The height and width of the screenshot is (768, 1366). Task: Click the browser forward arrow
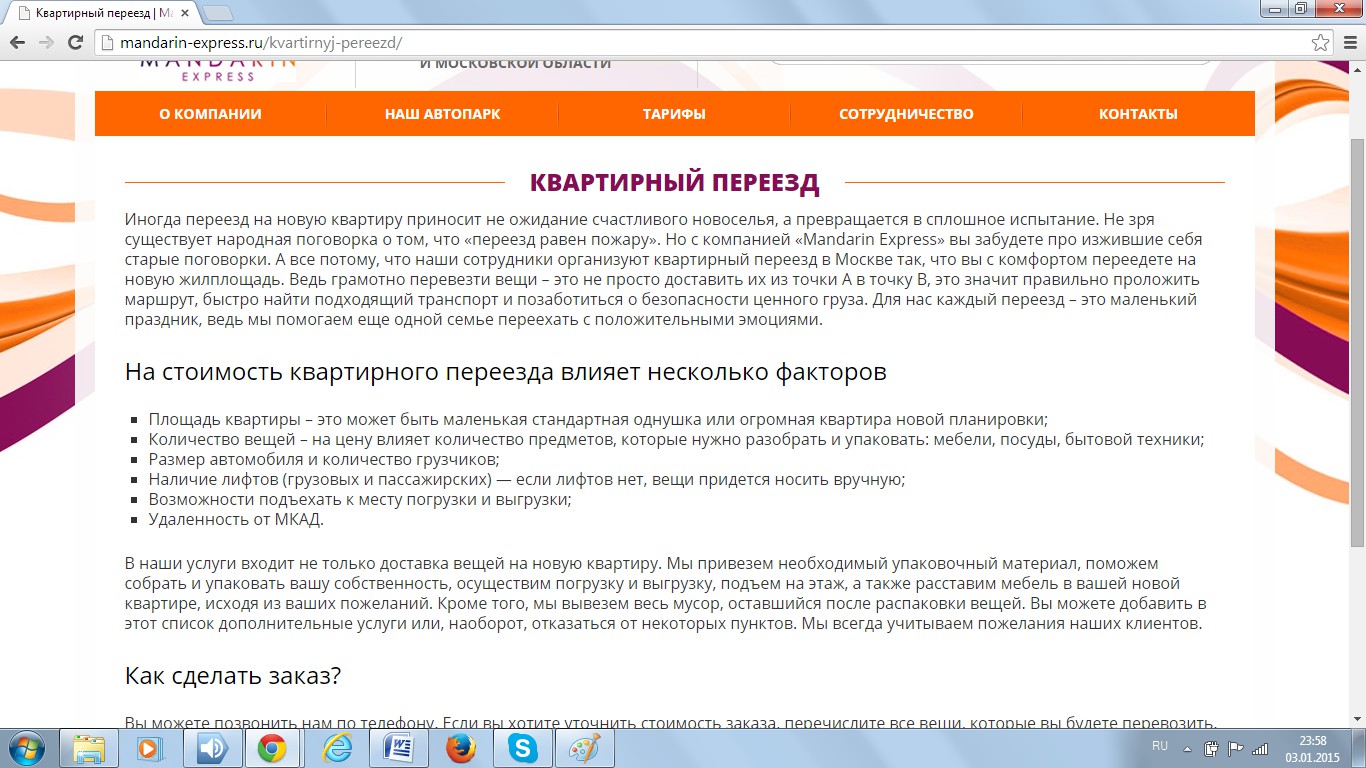[46, 43]
